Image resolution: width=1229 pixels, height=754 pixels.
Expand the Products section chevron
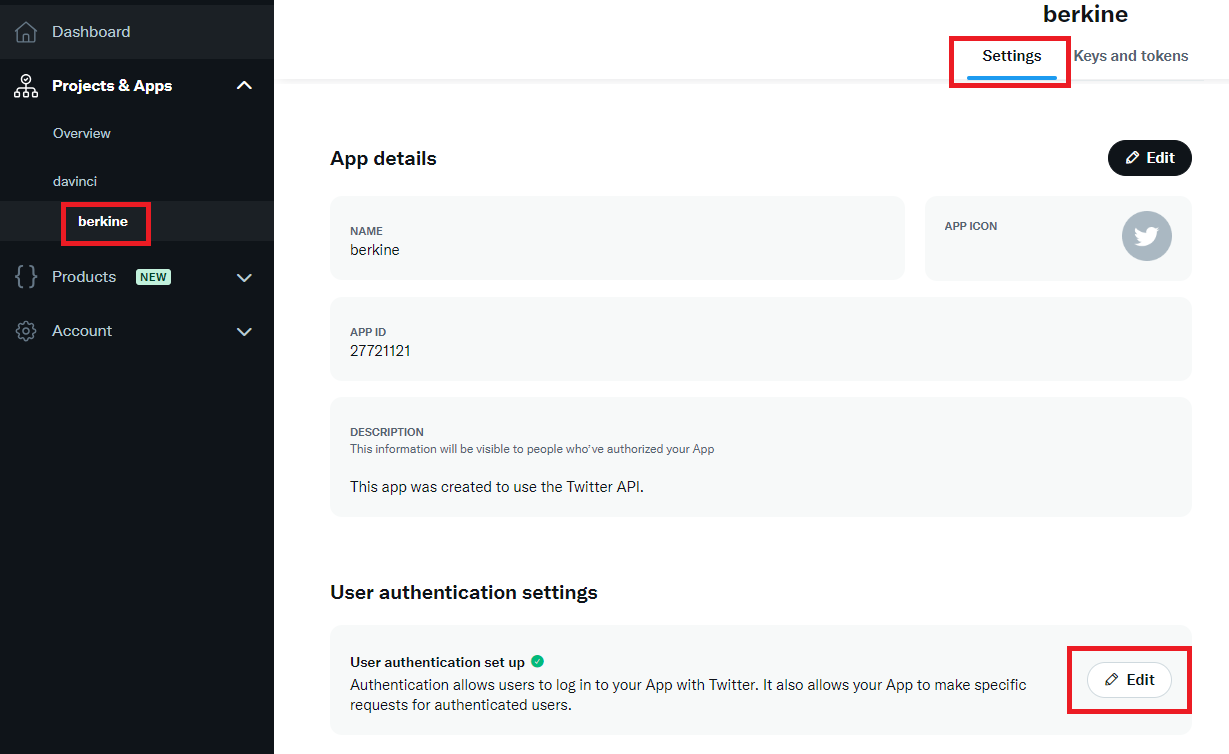click(x=244, y=277)
